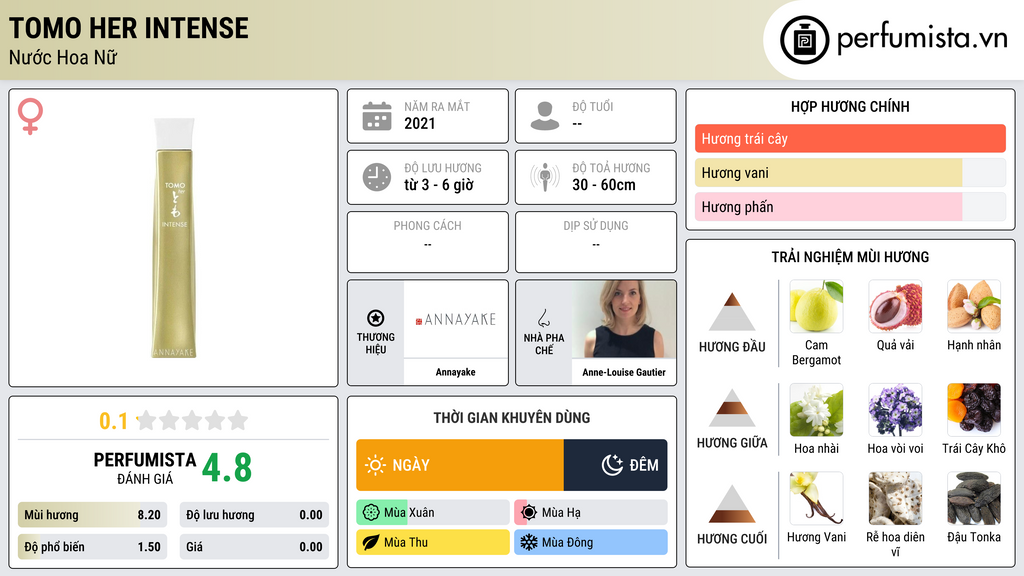Click the Rễ hoa diên vĩ note image
Viewport: 1024px width, 576px height.
click(x=895, y=498)
